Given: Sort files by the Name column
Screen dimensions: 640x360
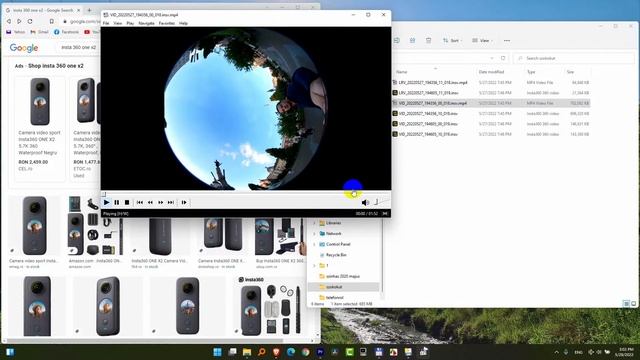Looking at the screenshot, I should click(402, 72).
